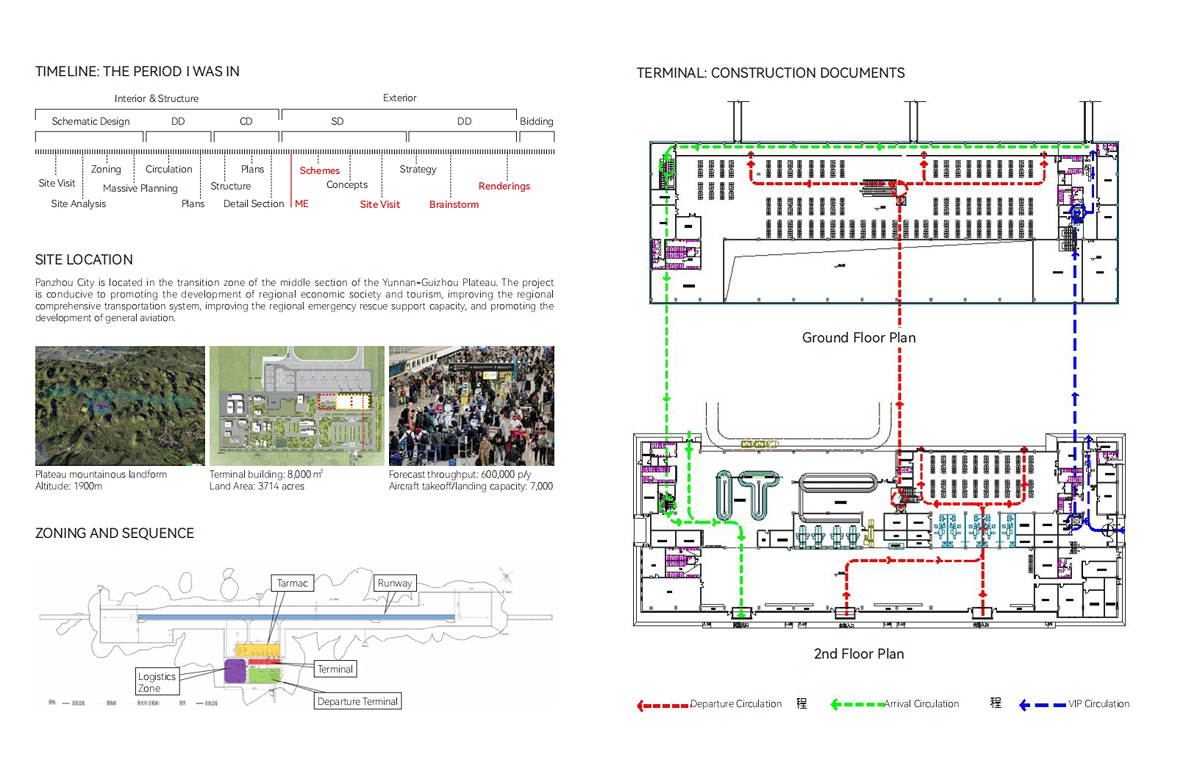Screen dimensions: 1200x776
Task: Click the red 'Site Visit' timeline item
Action: (x=380, y=204)
